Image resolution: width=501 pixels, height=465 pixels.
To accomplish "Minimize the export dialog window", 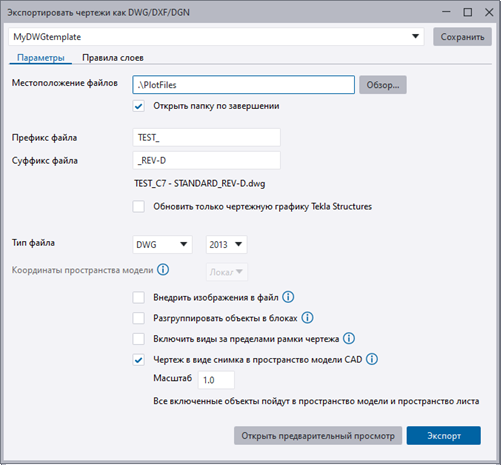I will pyautogui.click(x=446, y=12).
